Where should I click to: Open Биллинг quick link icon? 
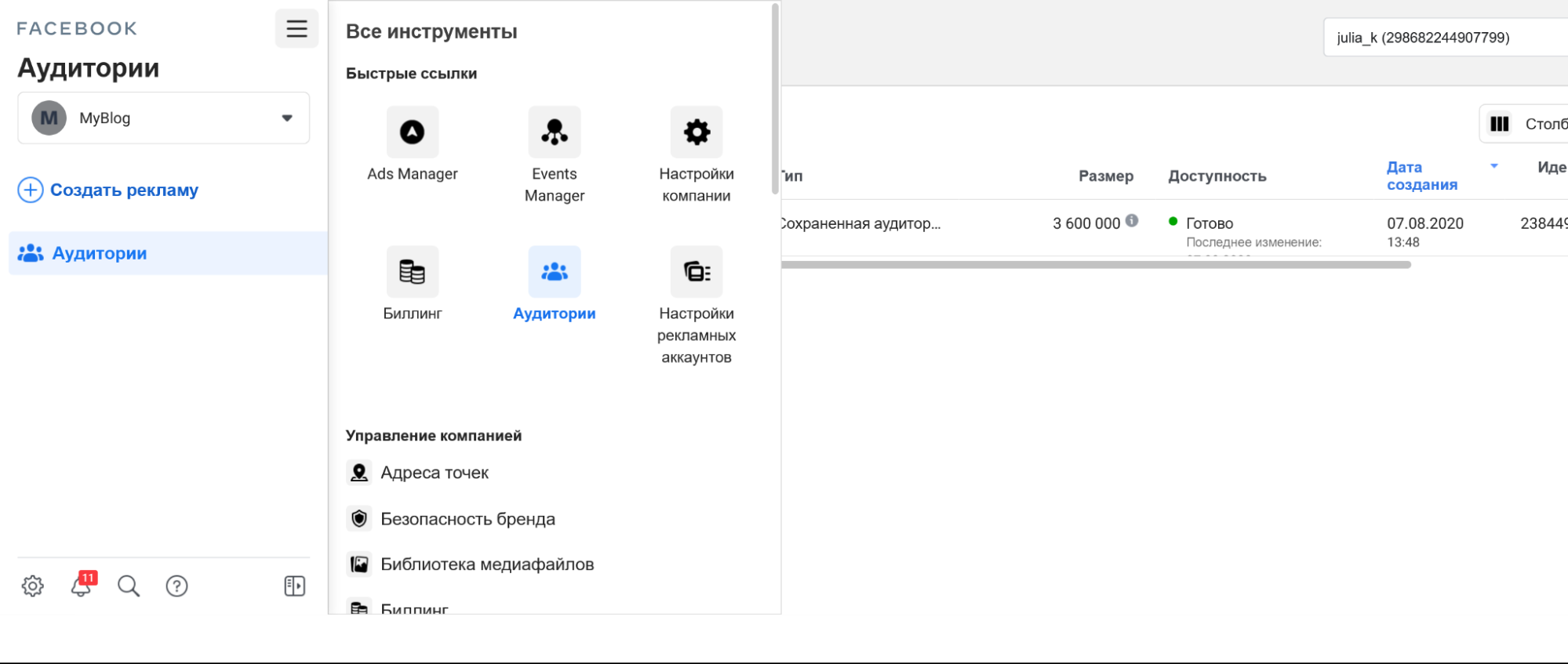click(x=413, y=271)
